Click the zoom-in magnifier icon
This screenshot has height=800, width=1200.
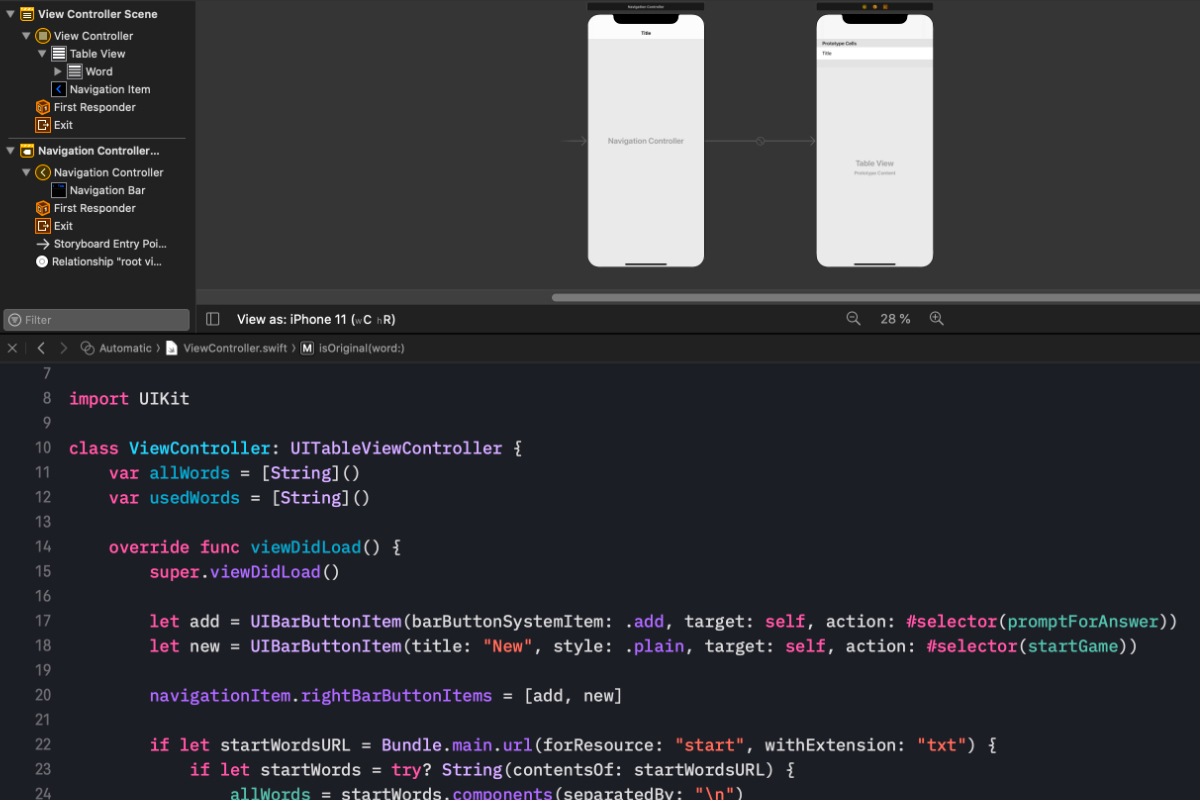pyautogui.click(x=937, y=318)
